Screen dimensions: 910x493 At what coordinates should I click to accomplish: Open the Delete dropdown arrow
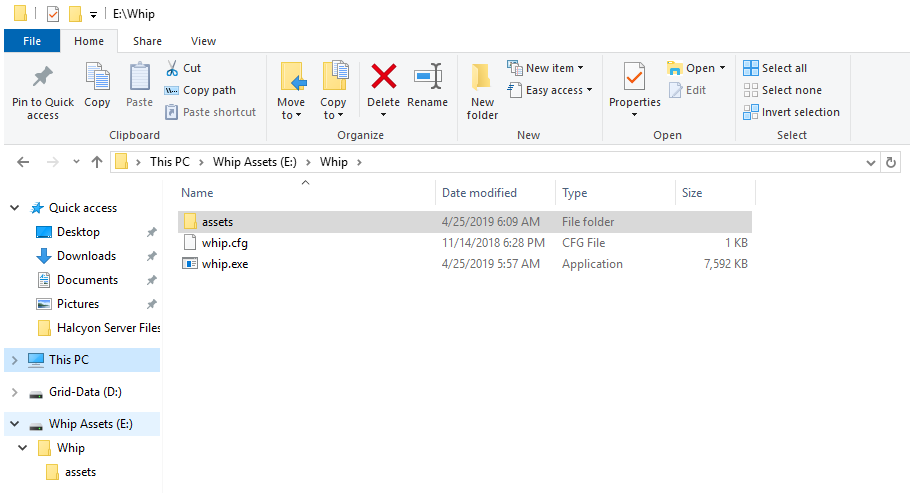point(384,114)
